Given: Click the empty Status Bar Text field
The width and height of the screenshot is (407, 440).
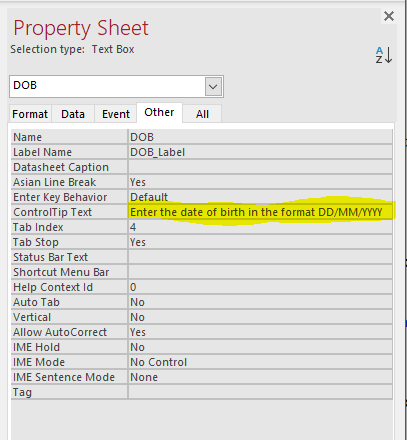Looking at the screenshot, I should tap(260, 257).
